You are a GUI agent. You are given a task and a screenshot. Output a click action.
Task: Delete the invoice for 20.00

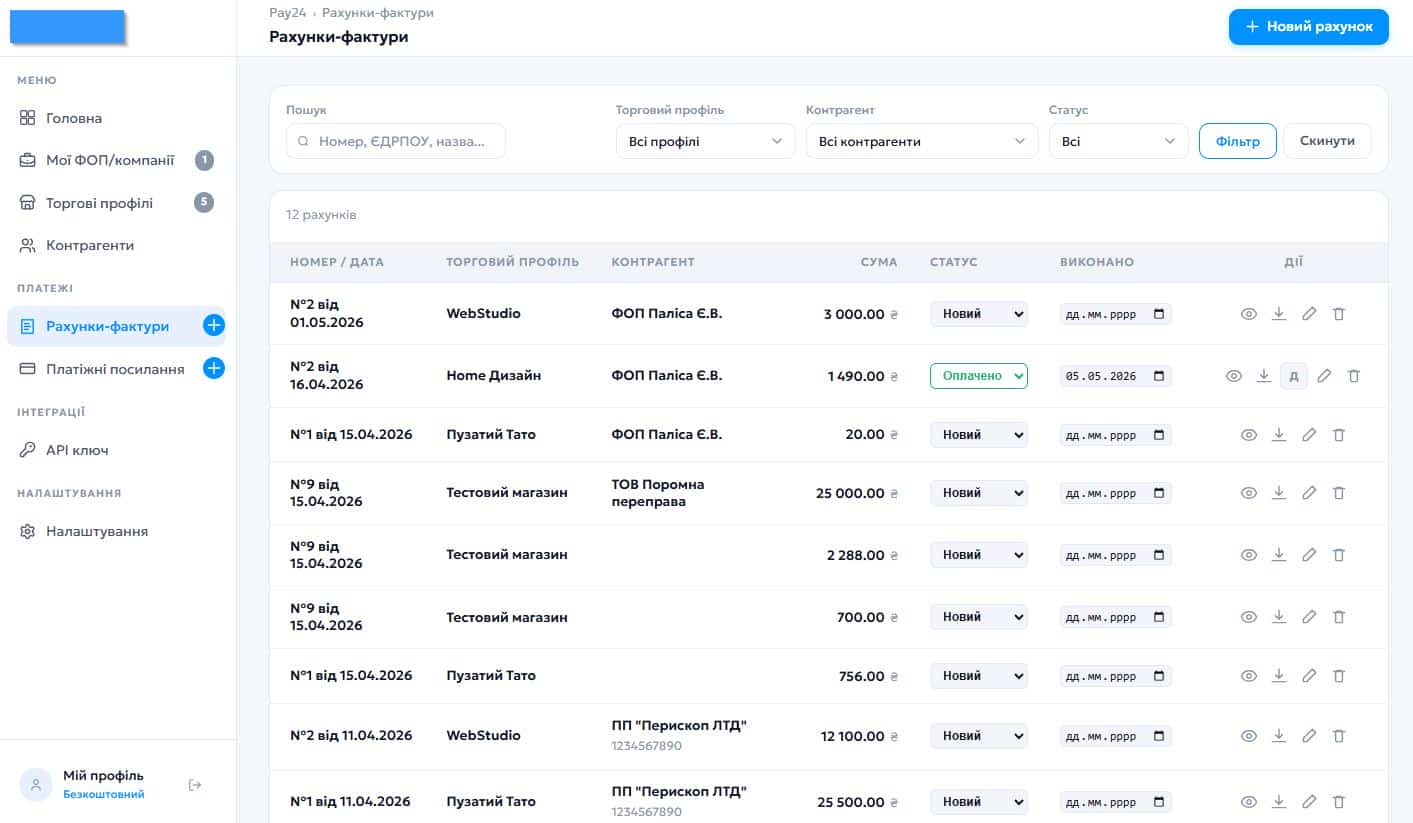tap(1339, 435)
